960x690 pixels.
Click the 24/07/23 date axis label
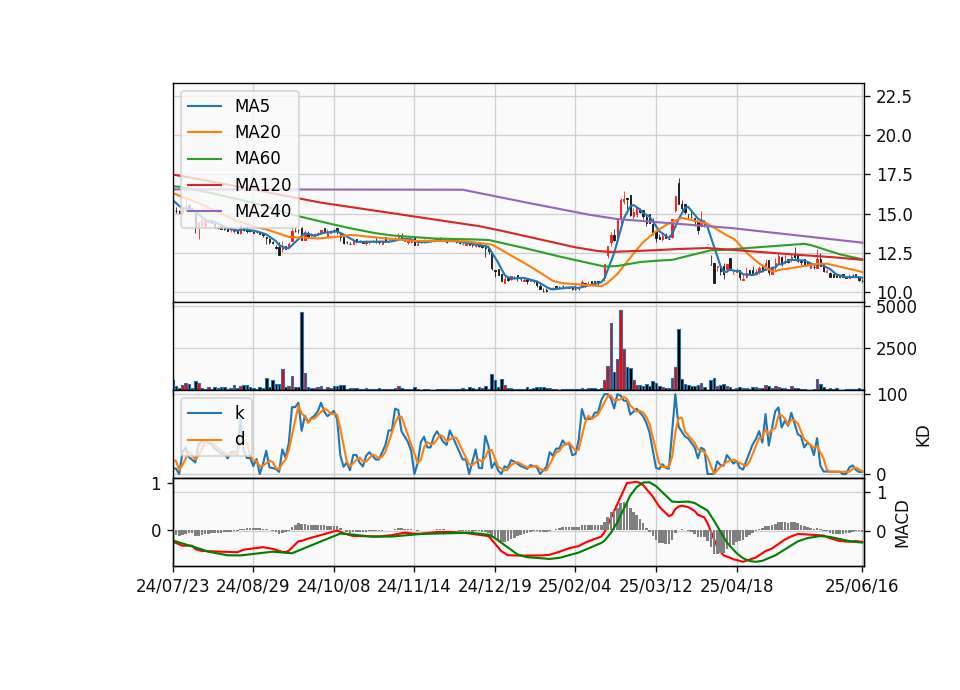(173, 586)
